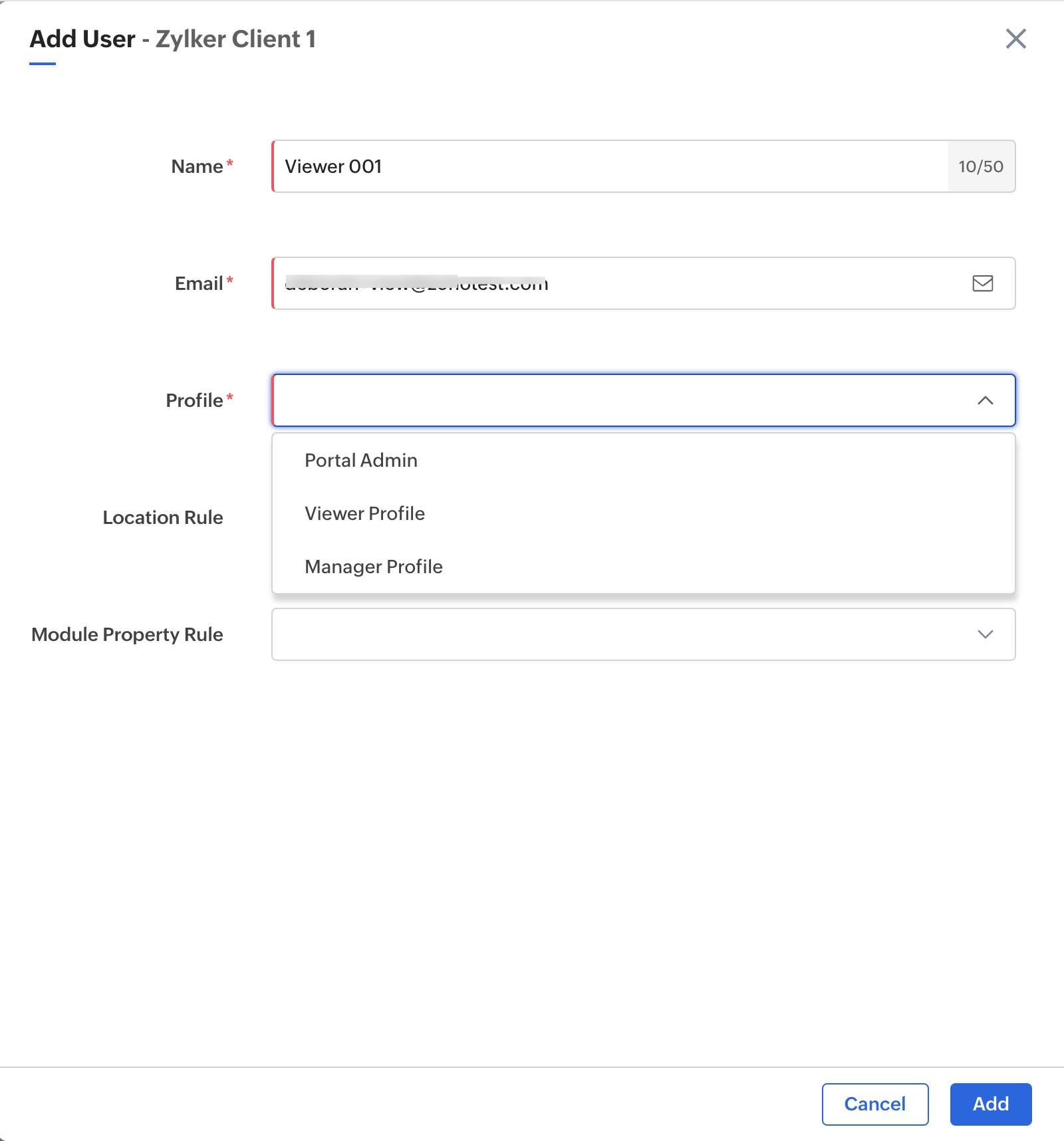The height and width of the screenshot is (1141, 1064).
Task: Click into the Email input field
Action: point(618,283)
